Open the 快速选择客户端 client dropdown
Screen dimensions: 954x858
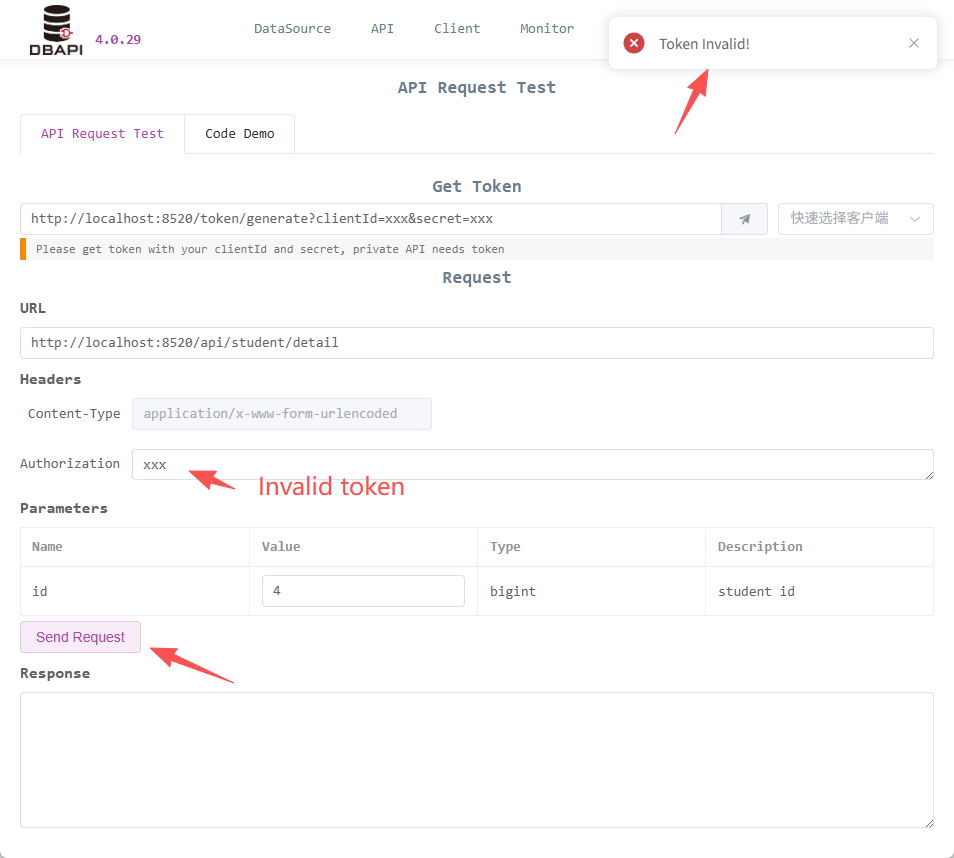click(x=855, y=219)
